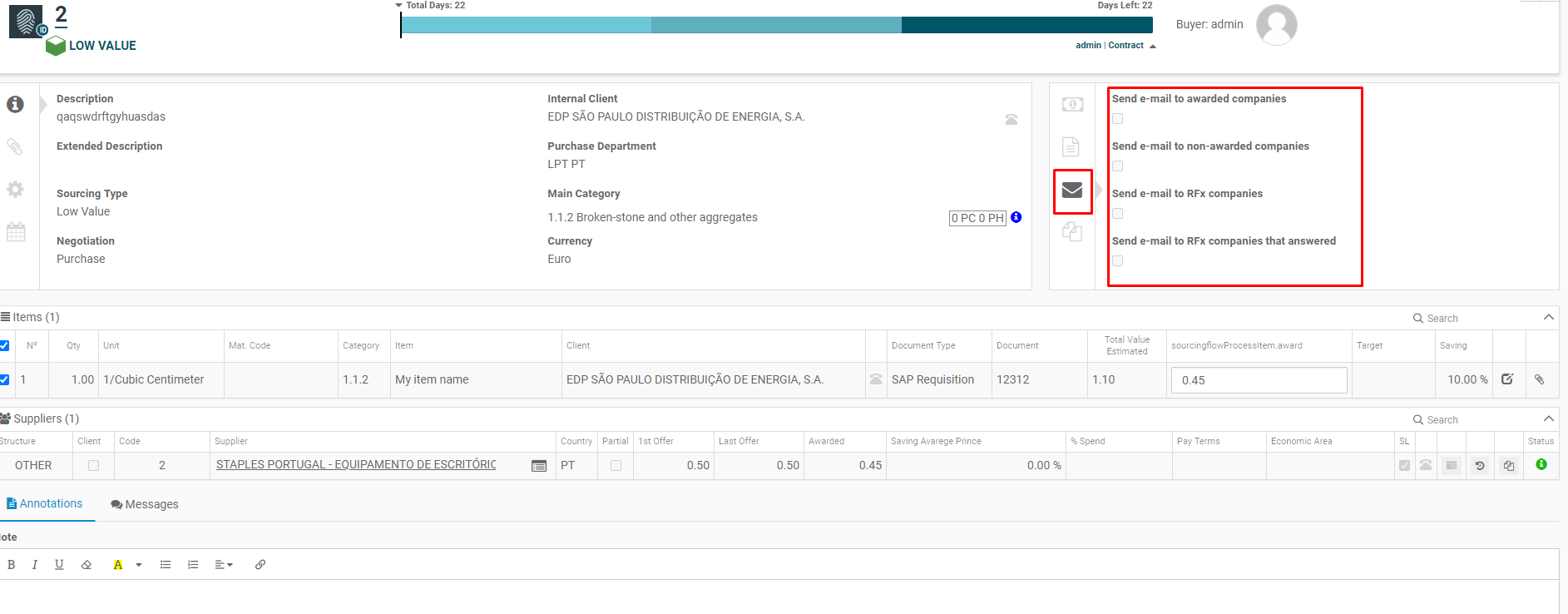The width and height of the screenshot is (1568, 614).
Task: Click the award value input field showing 0.45
Action: coord(1258,380)
